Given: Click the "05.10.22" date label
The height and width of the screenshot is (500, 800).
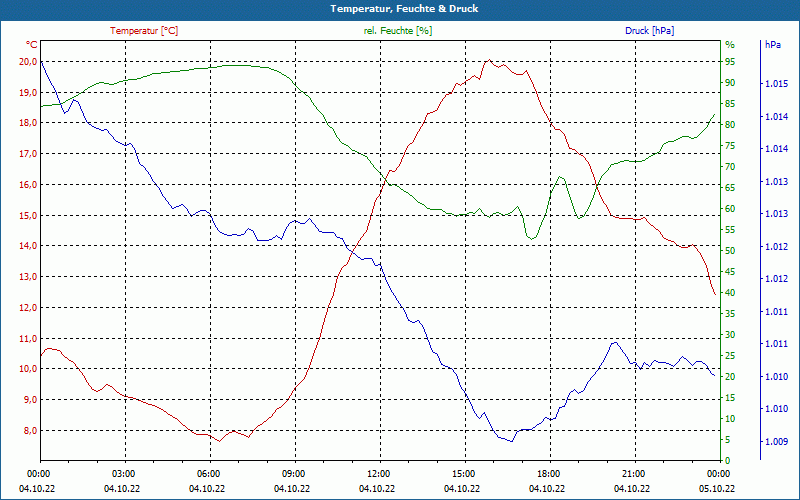Looking at the screenshot, I should tap(717, 488).
